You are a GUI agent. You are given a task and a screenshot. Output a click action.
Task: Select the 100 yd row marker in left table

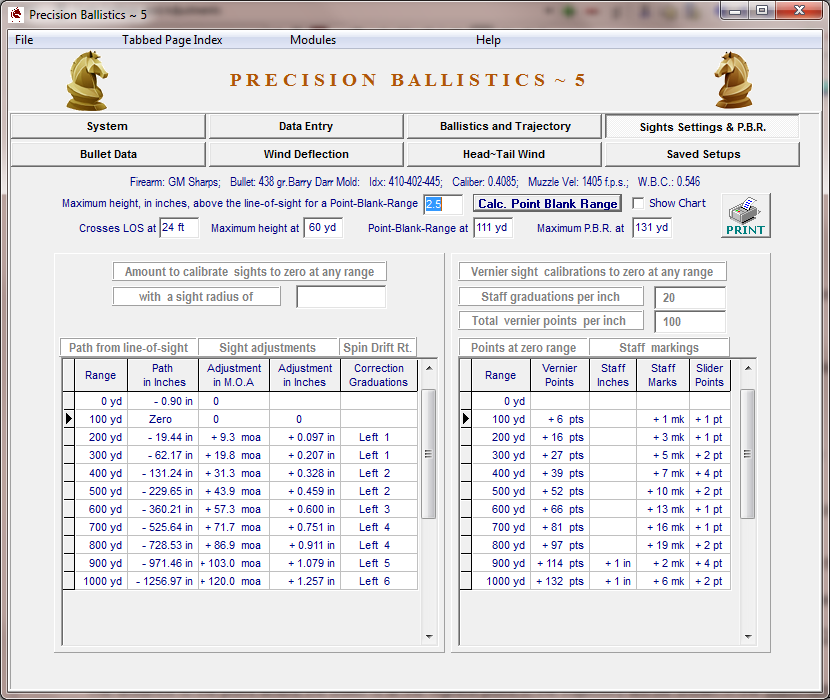click(x=69, y=419)
